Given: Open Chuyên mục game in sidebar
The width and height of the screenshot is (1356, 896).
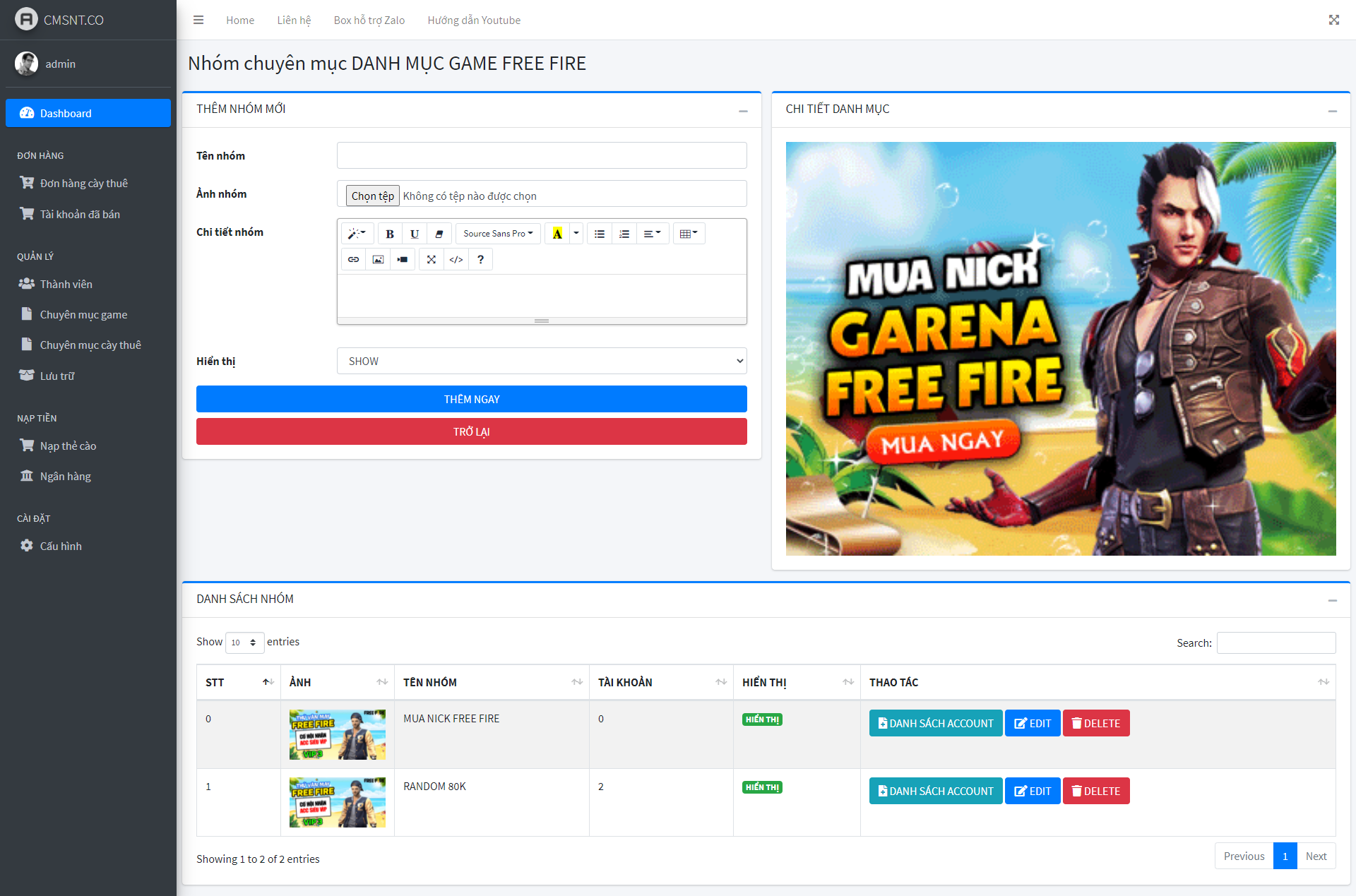Looking at the screenshot, I should tap(83, 314).
